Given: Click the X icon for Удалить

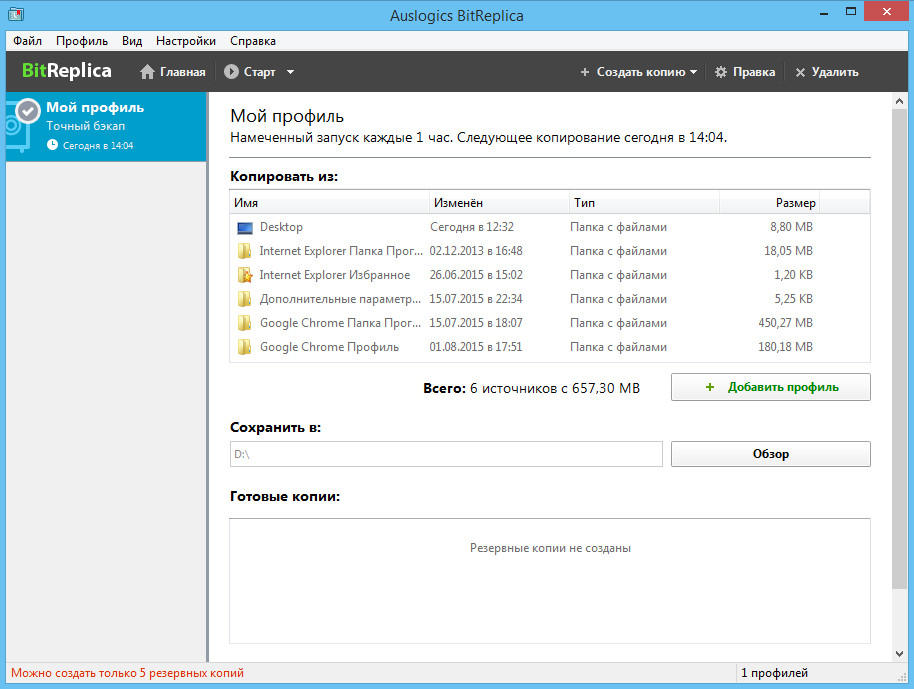Looking at the screenshot, I should (x=800, y=72).
